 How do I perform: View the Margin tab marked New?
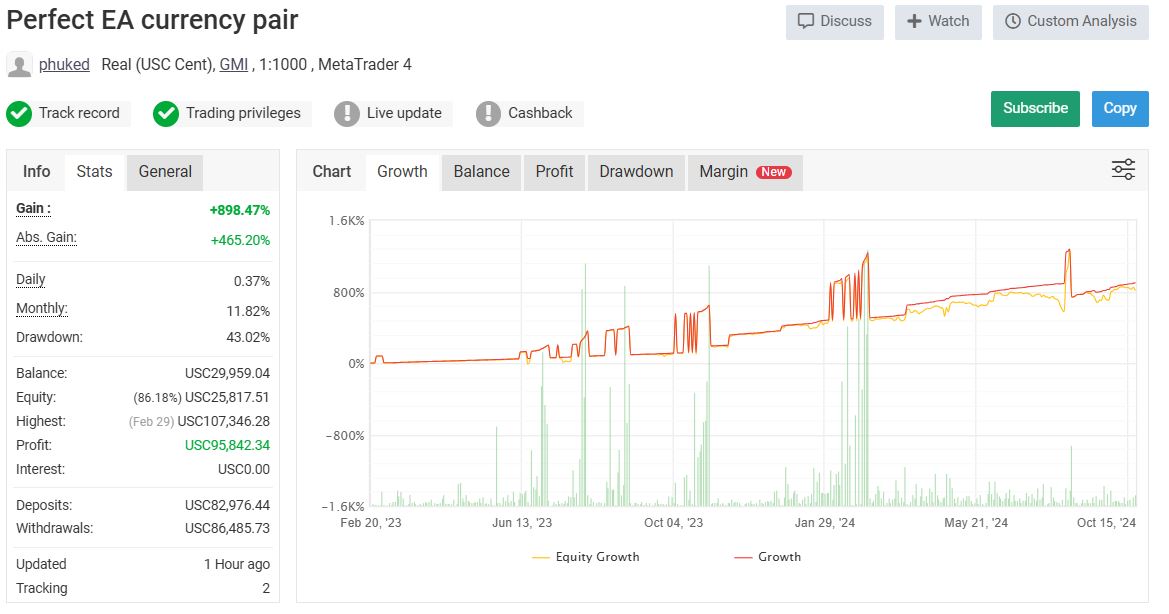point(744,172)
